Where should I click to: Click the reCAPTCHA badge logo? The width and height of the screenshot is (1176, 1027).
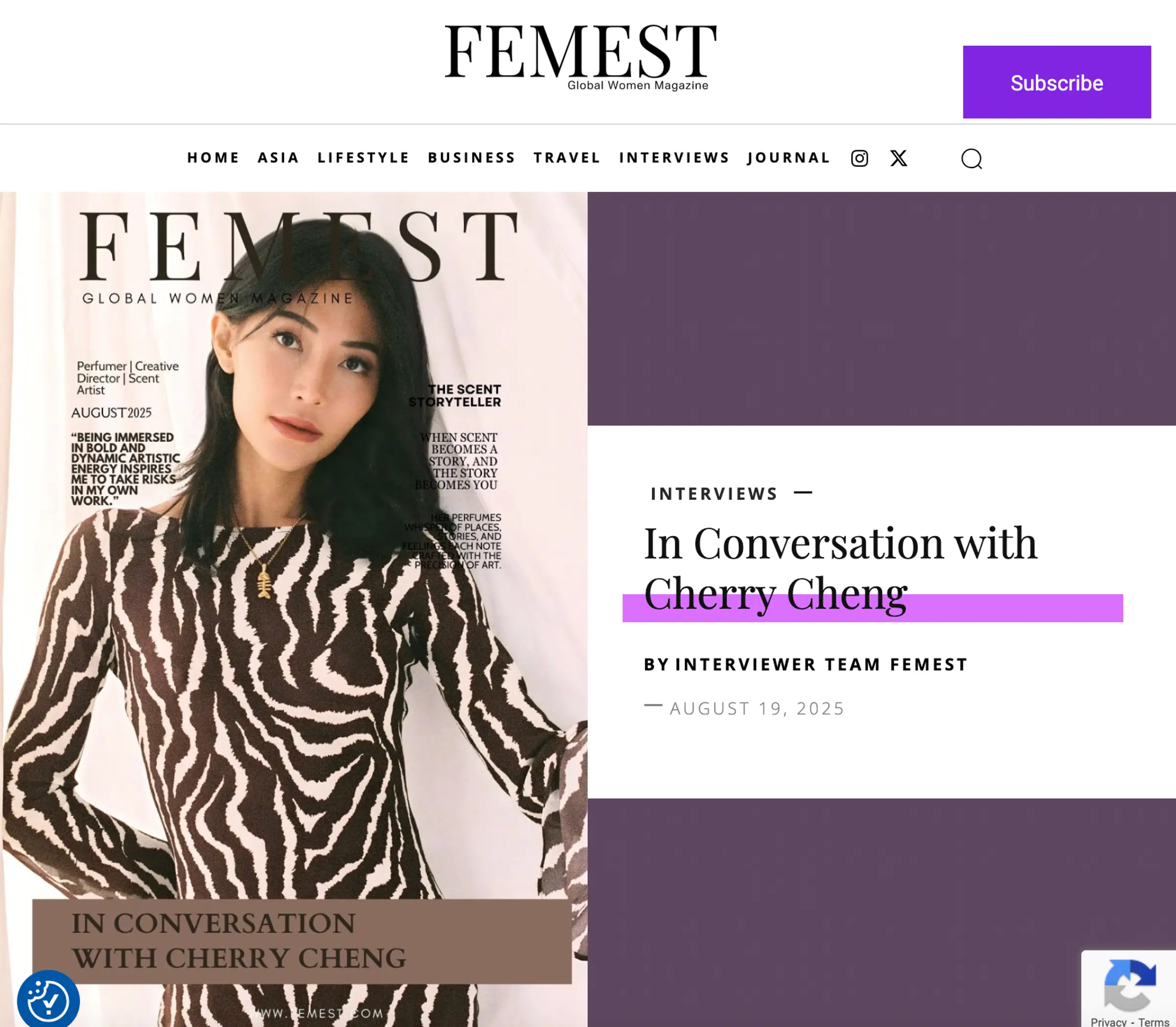coord(1129,985)
